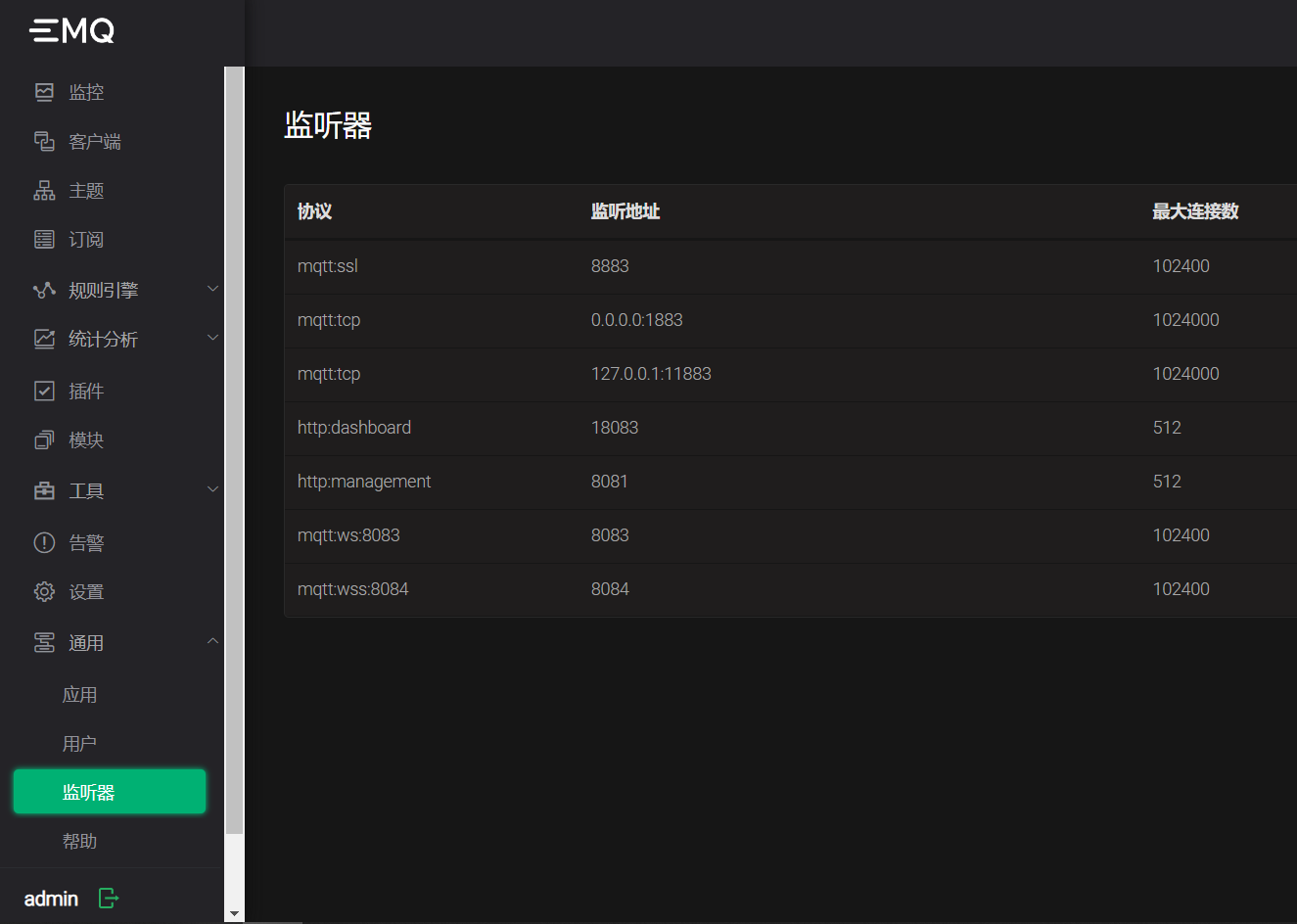Expand the 统计分析 submenu arrow
Screen dimensions: 1297x924
click(212, 338)
